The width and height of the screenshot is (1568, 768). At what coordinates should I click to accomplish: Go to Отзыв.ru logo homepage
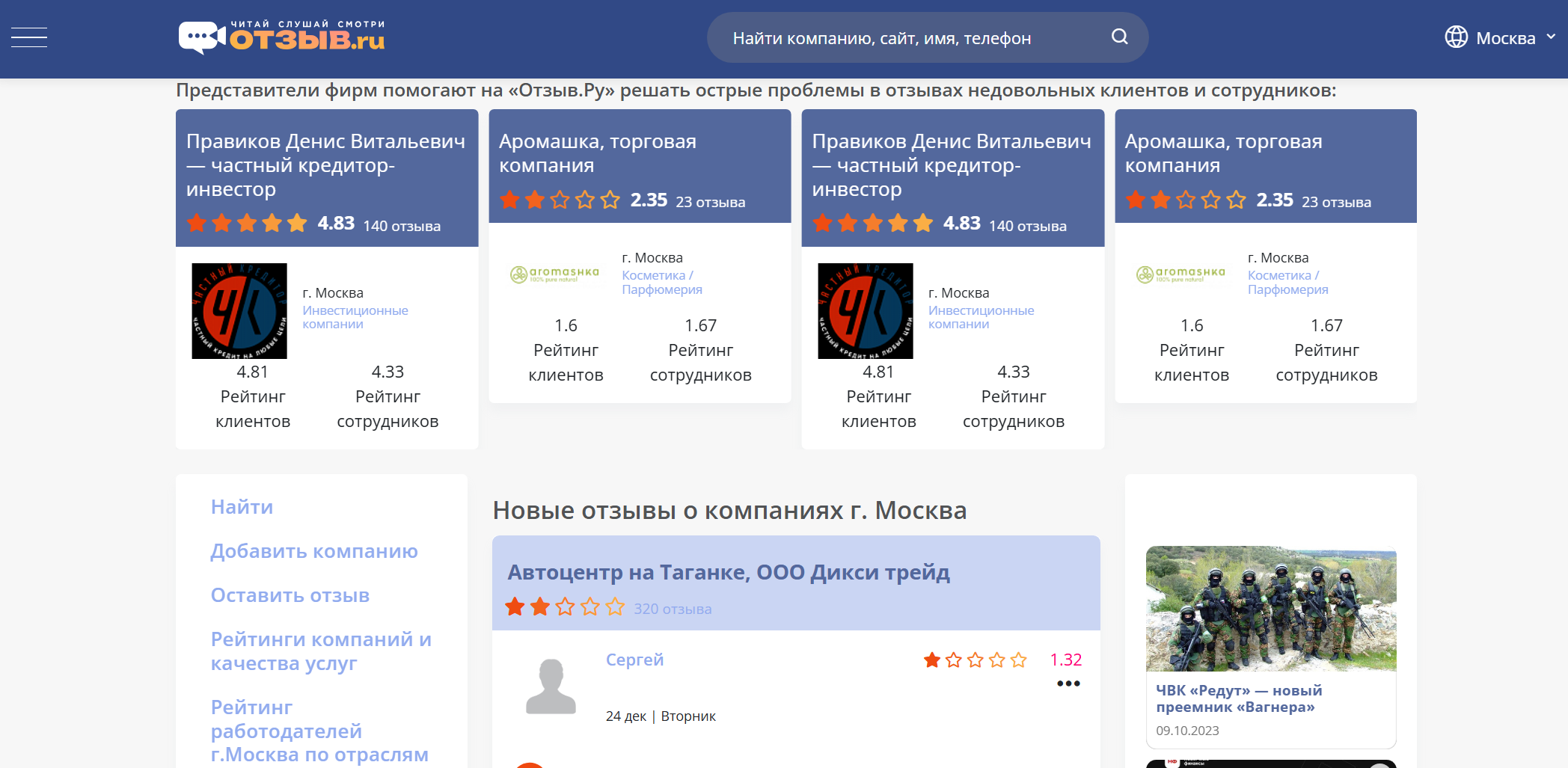coord(281,37)
